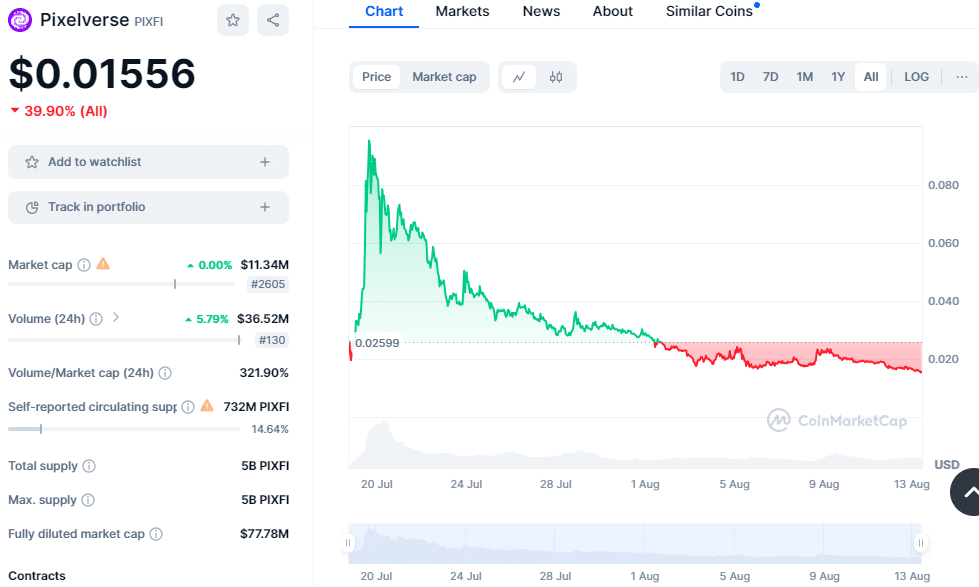Click the 14.64% circulating percentage
This screenshot has height=587, width=979.
click(270, 430)
